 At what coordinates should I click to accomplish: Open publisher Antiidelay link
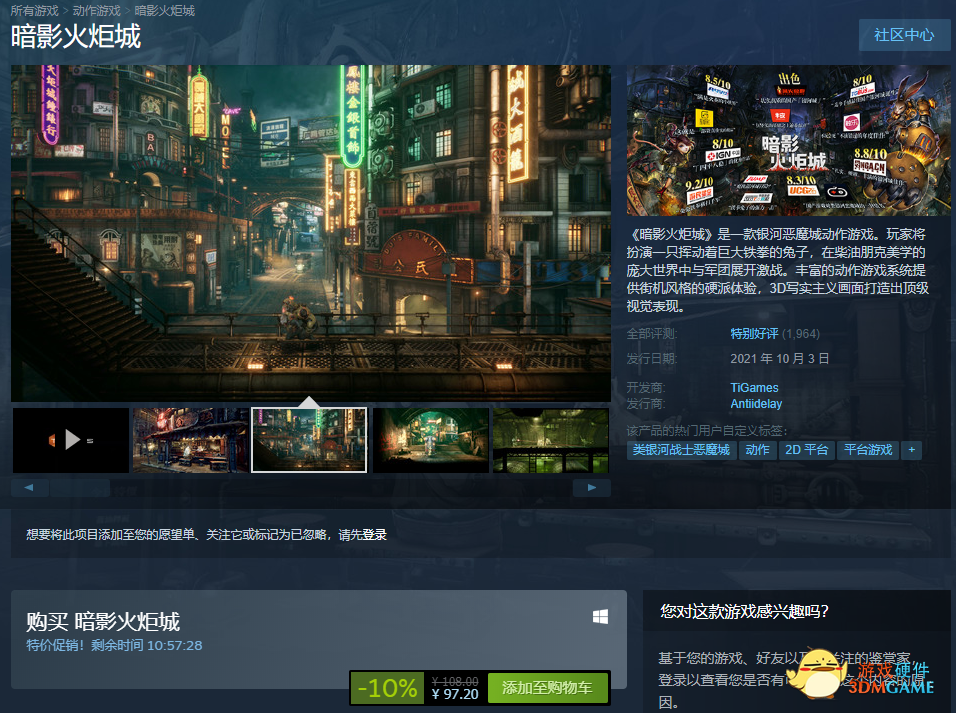coord(756,404)
